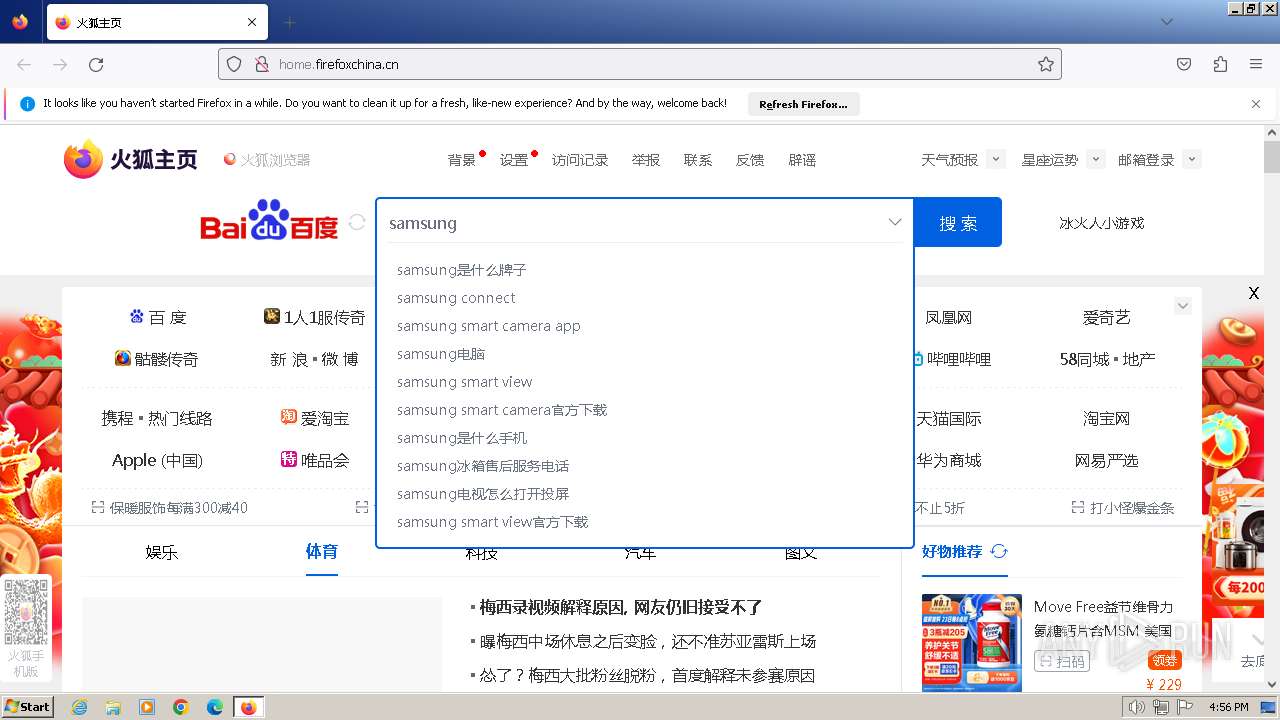1280x720 pixels.
Task: Open the 哔哩哔哩 link
Action: coord(952,359)
